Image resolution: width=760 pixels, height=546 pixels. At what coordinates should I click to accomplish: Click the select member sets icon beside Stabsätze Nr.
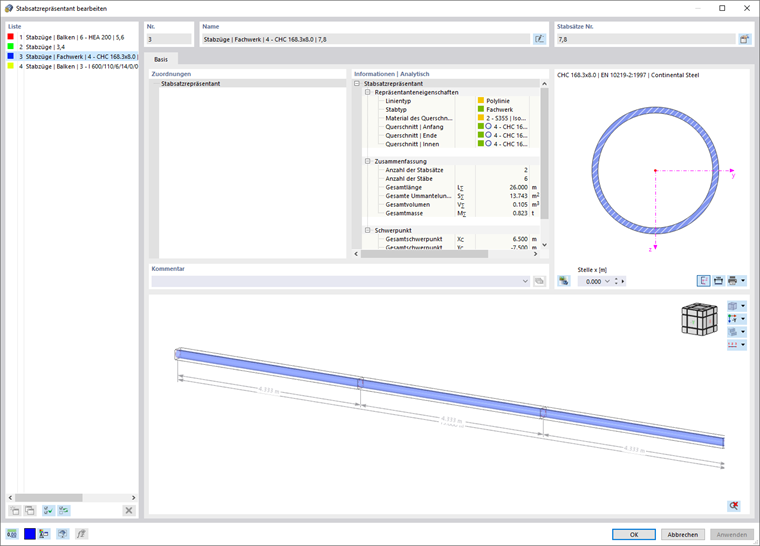[x=744, y=39]
